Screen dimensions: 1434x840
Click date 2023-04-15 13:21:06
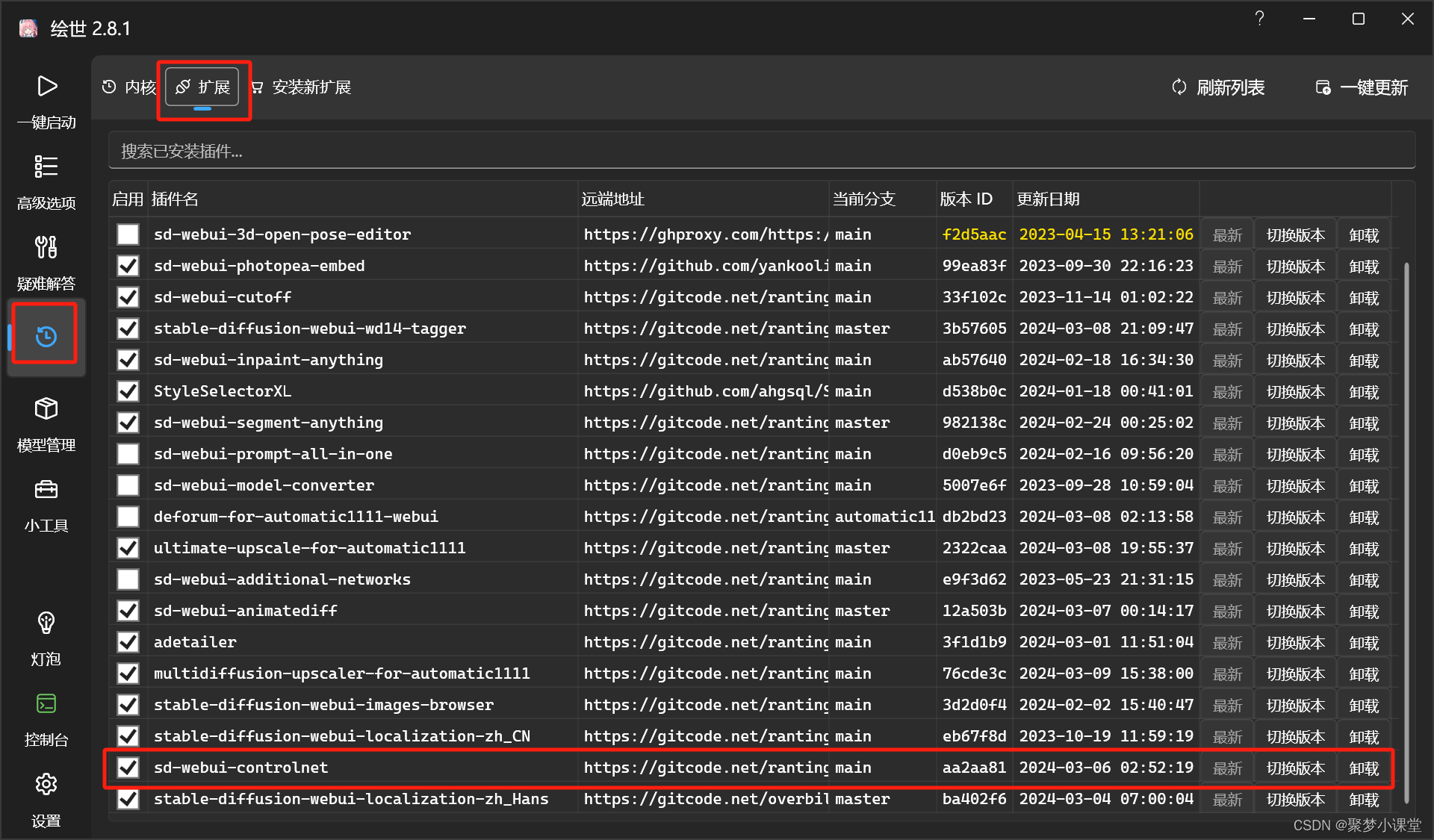1106,234
